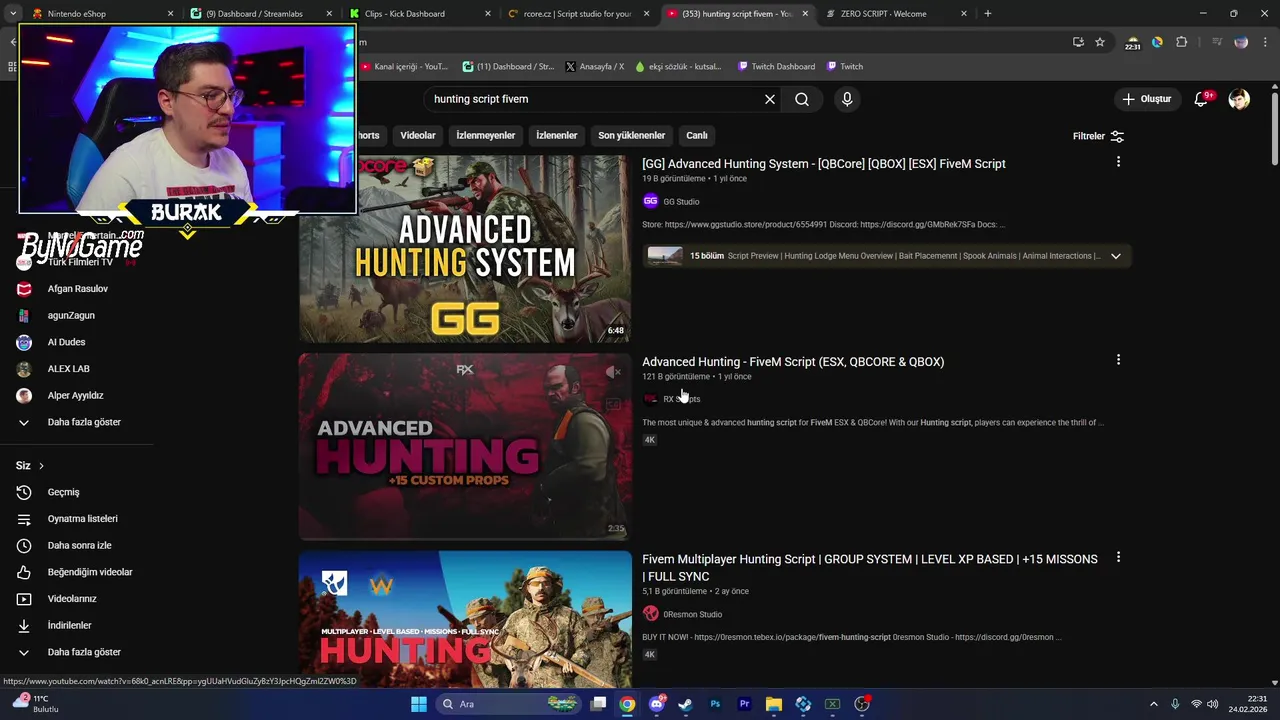
Task: Select the İzlenmeyenler filter chip
Action: point(486,135)
